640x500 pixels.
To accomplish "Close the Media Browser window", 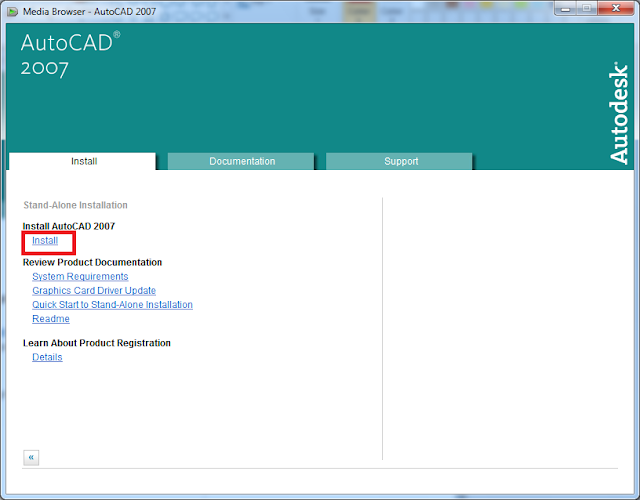I will [x=616, y=9].
